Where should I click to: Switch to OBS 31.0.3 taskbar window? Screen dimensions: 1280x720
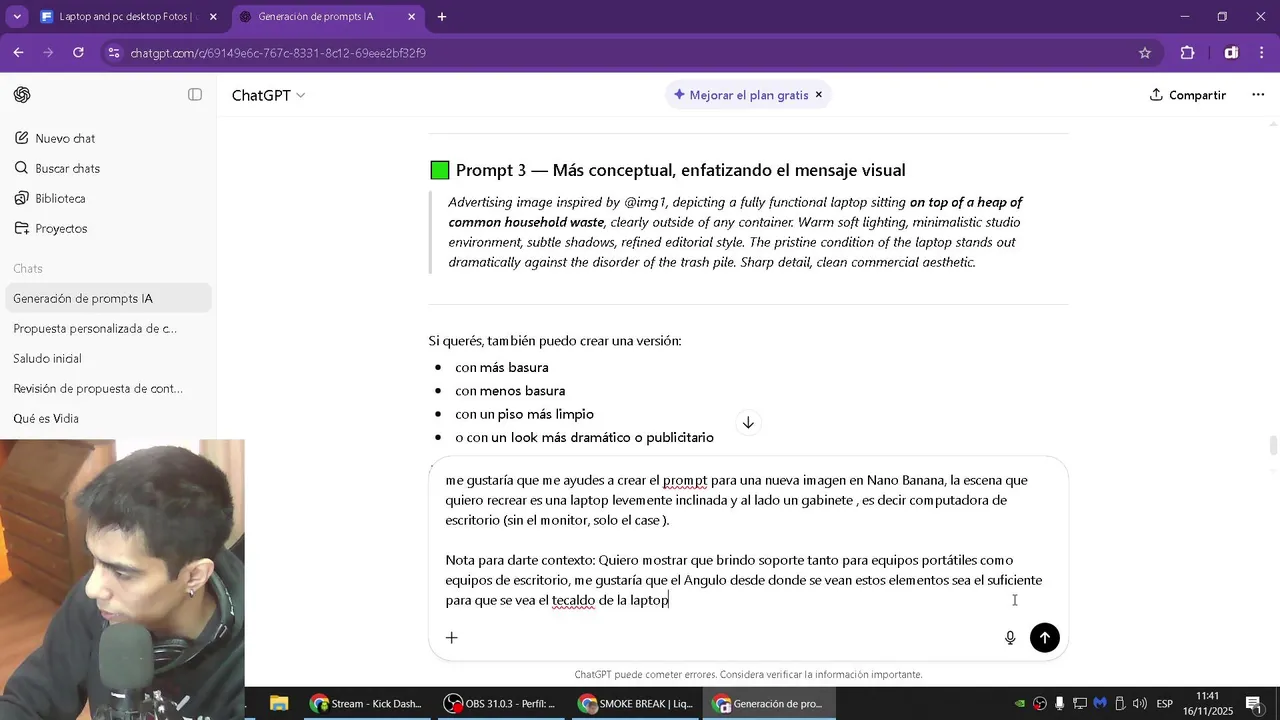click(501, 704)
